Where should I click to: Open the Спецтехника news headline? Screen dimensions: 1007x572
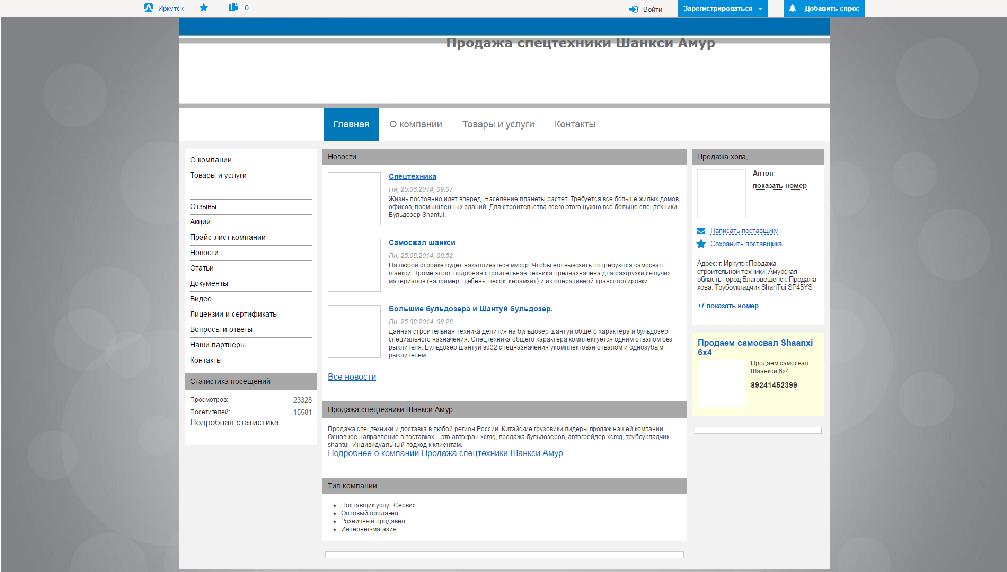pos(412,177)
